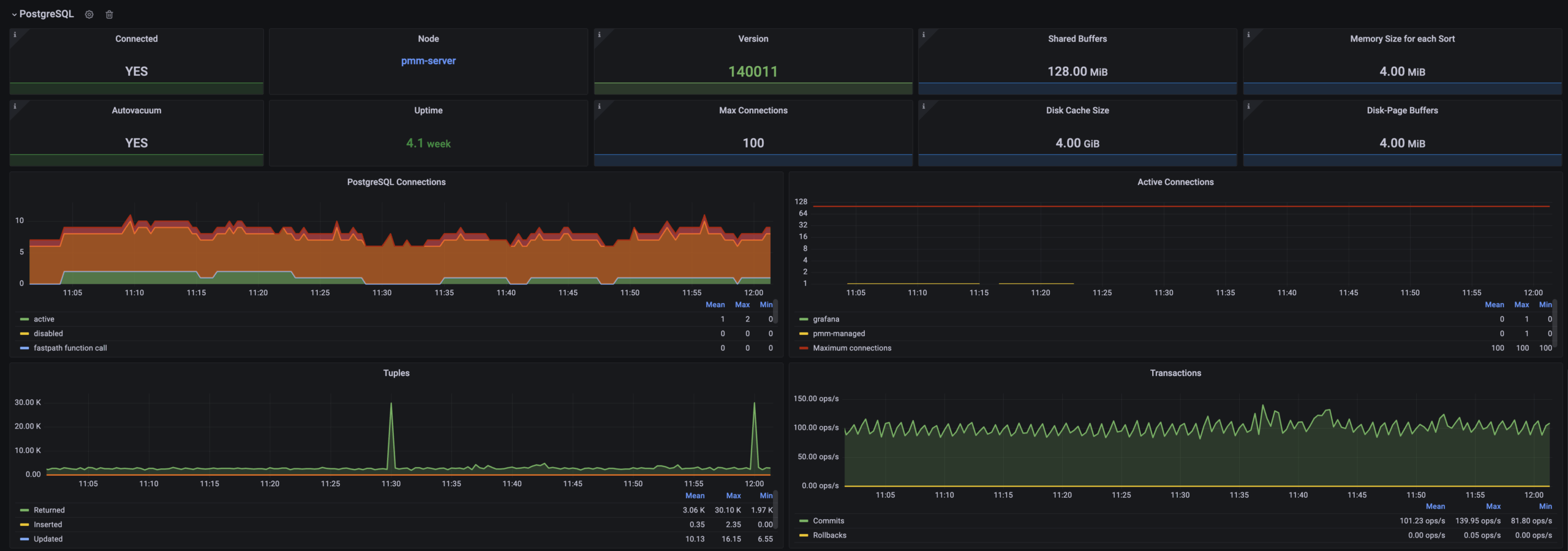The width and height of the screenshot is (1568, 551).
Task: Click the PostgreSQL row delete trash icon
Action: point(109,14)
